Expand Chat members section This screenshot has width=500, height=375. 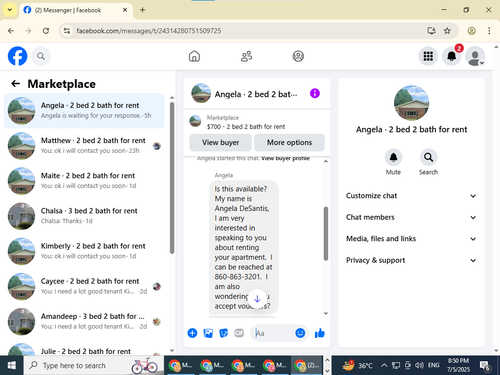click(411, 217)
